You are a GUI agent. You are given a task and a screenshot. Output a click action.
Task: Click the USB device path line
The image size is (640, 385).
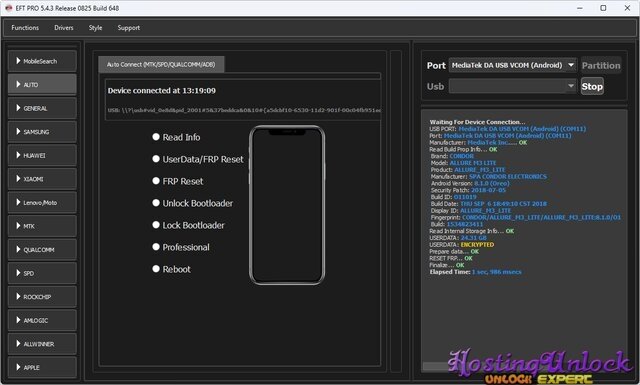pos(244,110)
